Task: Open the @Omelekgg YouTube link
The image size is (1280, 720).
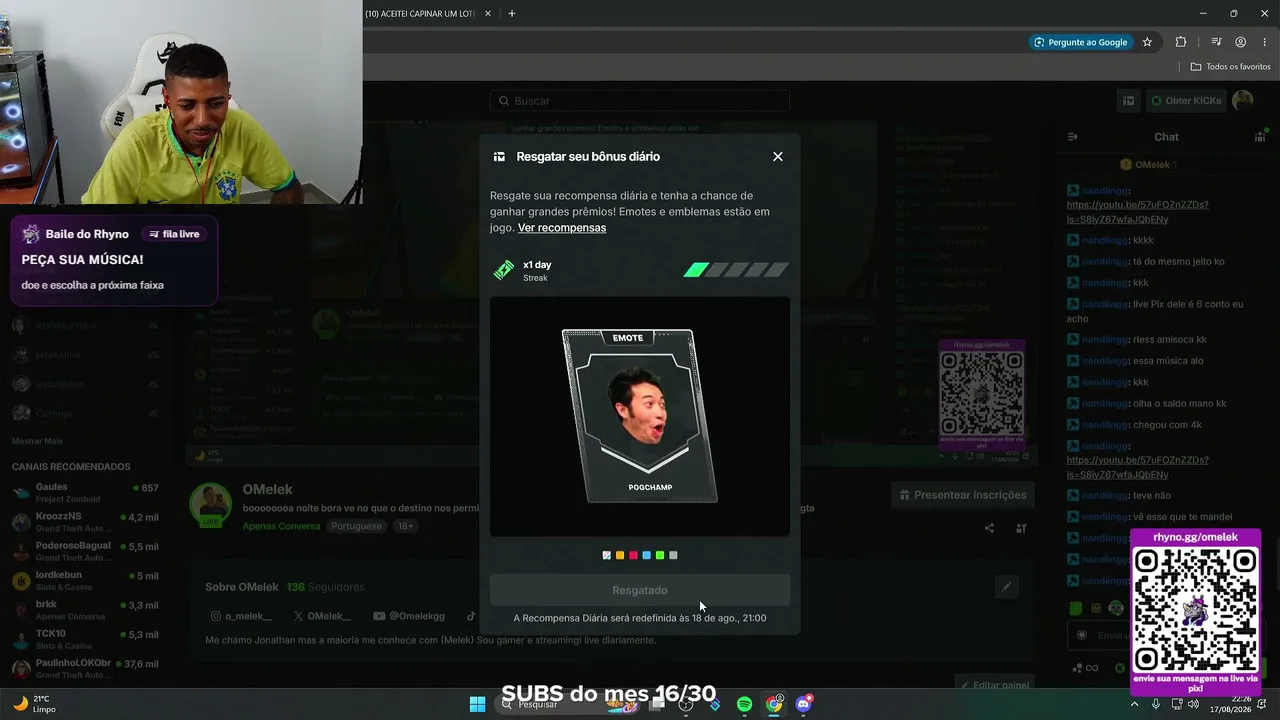Action: point(409,617)
